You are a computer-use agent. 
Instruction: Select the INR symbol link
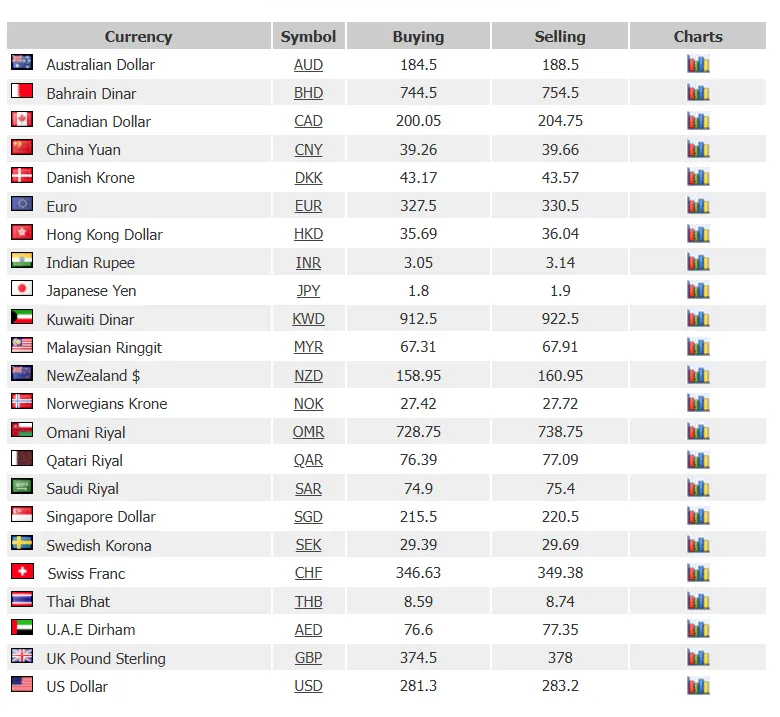click(308, 263)
